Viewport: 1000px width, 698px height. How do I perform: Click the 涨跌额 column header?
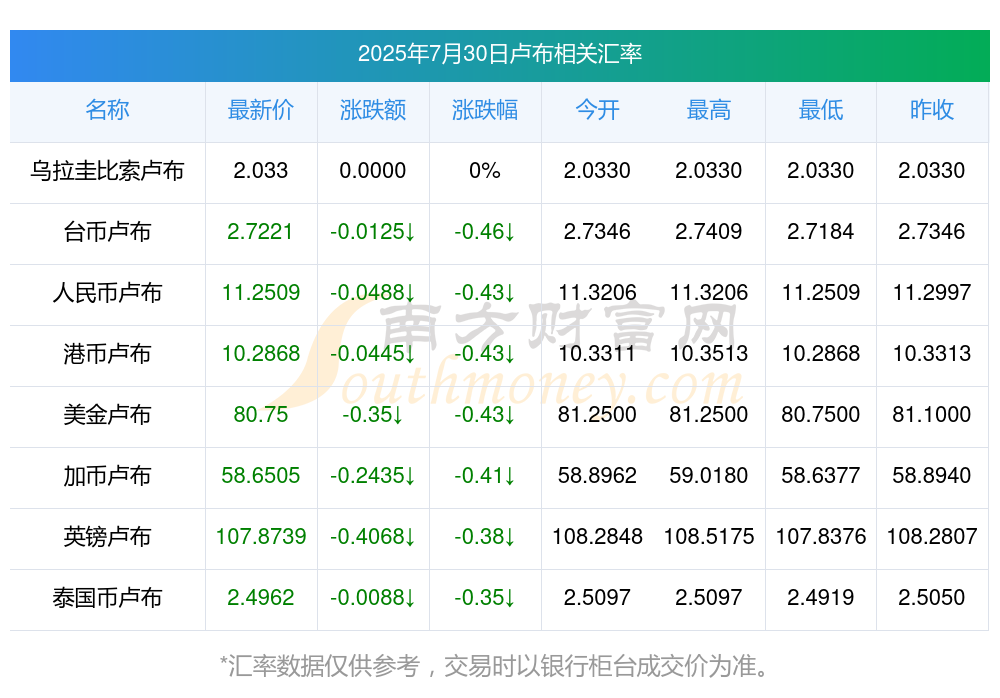372,110
